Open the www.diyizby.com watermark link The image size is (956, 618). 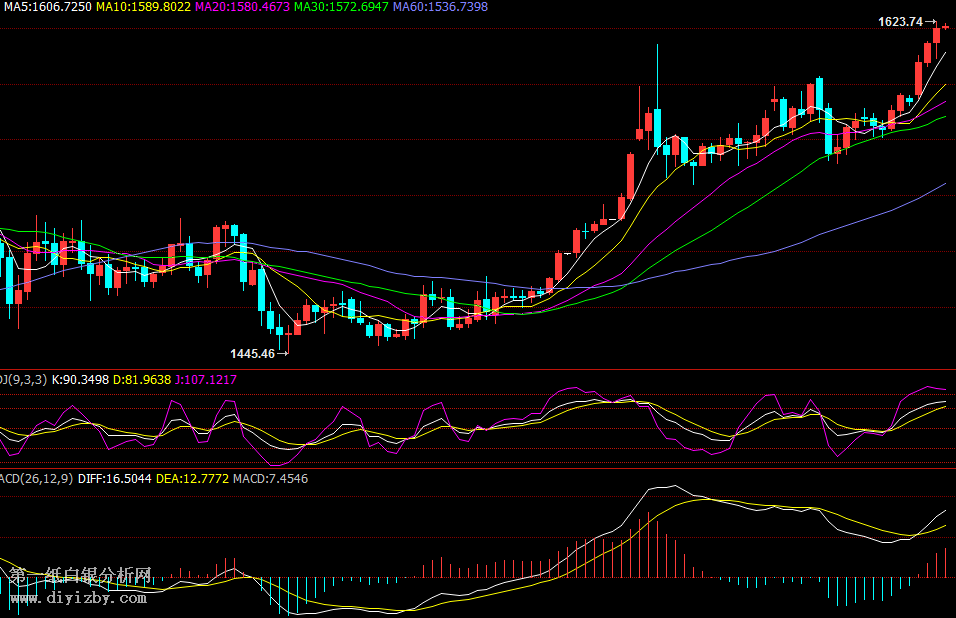tap(78, 599)
